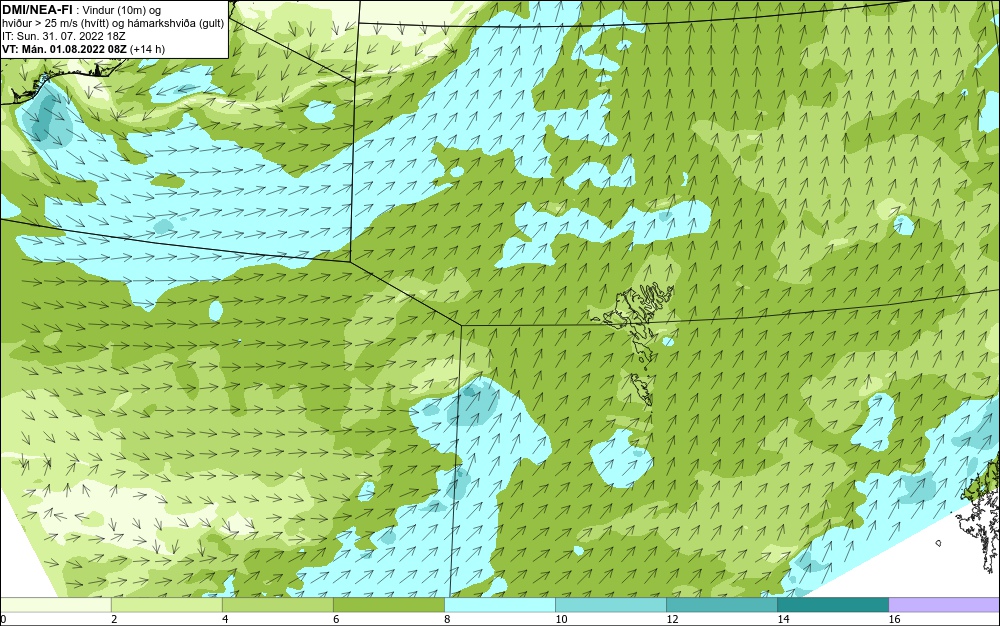The image size is (1000, 626).
Task: Click the scale label '14' under the color bar
Action: point(783,619)
